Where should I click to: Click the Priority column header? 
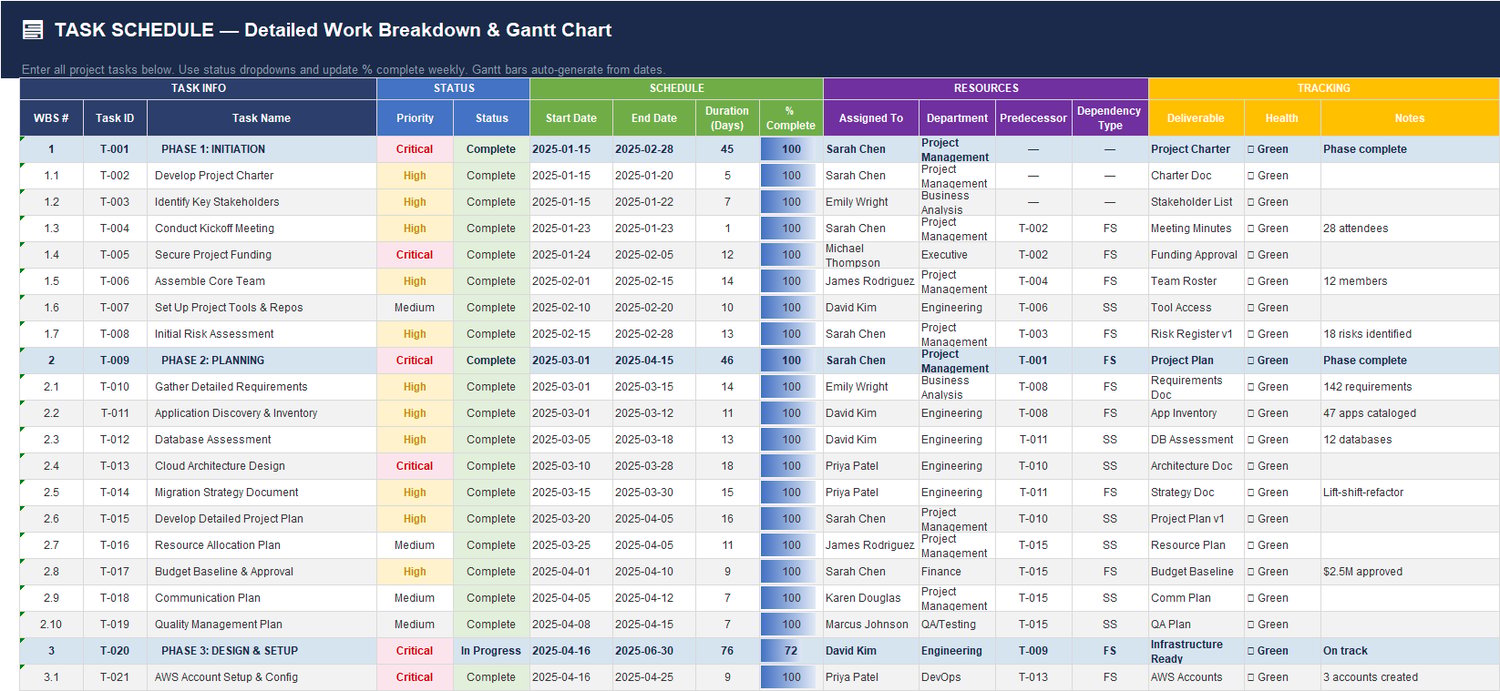click(415, 118)
